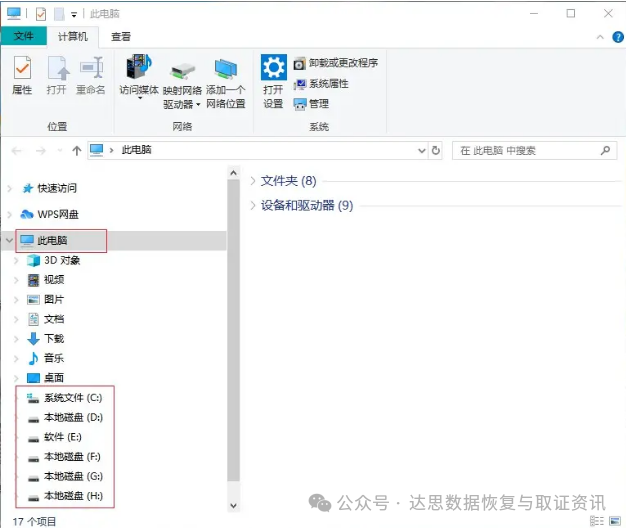Switch to the 计算机 ribbon tab

click(73, 37)
